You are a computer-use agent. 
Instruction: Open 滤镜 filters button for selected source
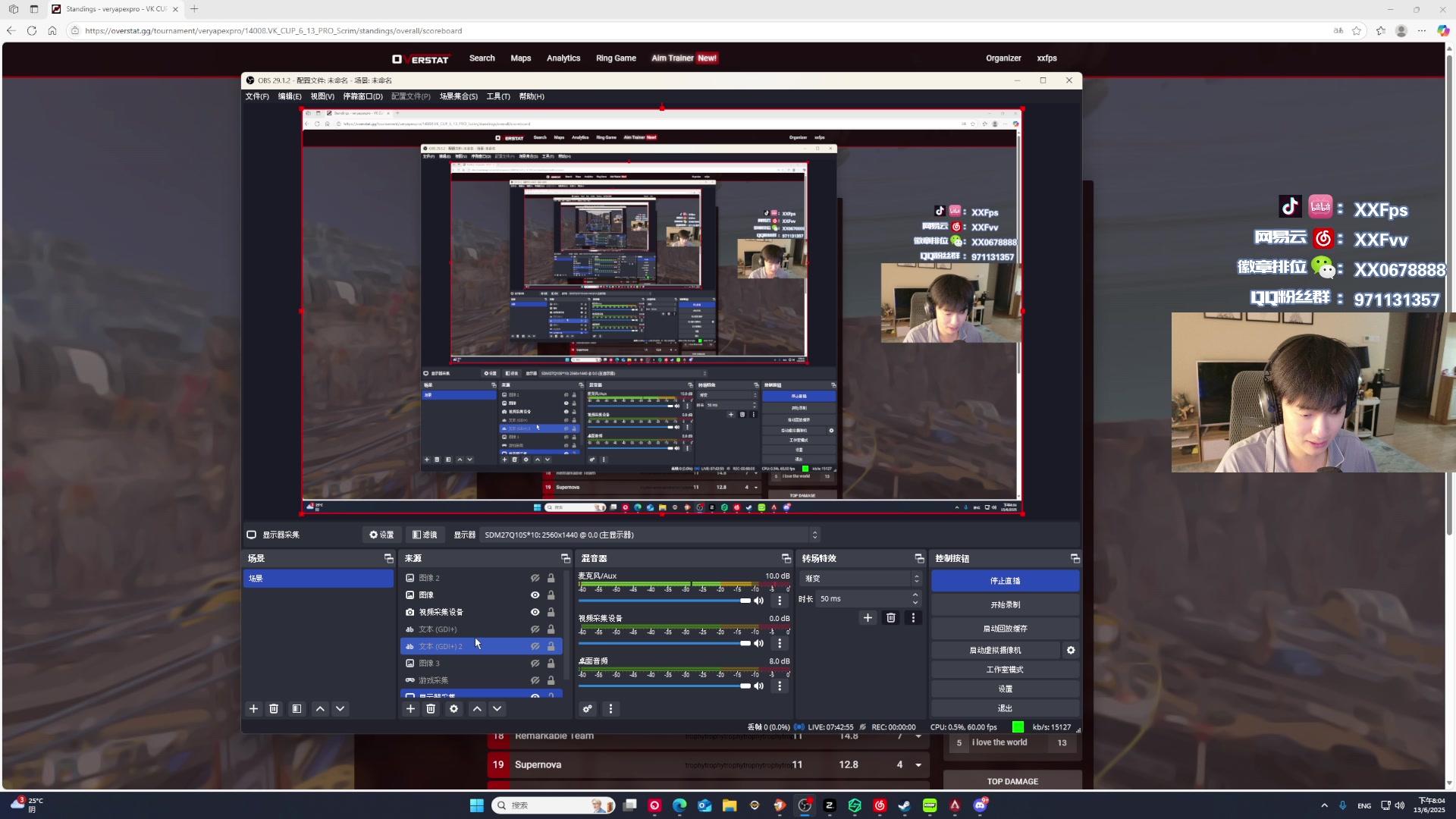(425, 535)
